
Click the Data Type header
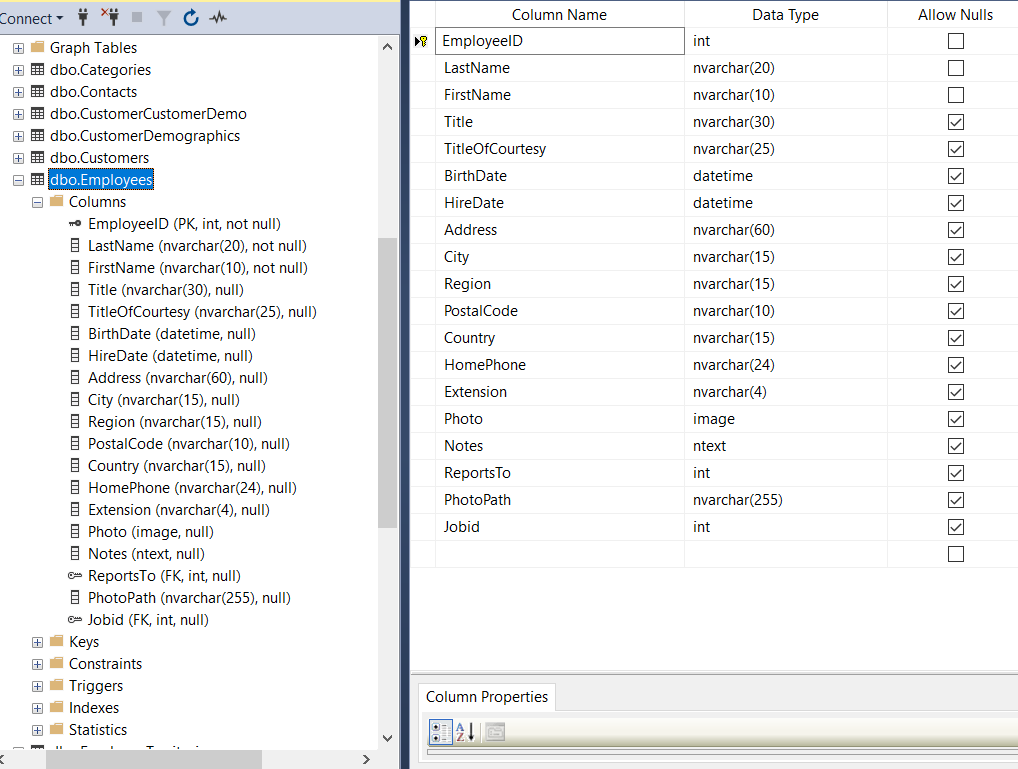pyautogui.click(x=785, y=14)
